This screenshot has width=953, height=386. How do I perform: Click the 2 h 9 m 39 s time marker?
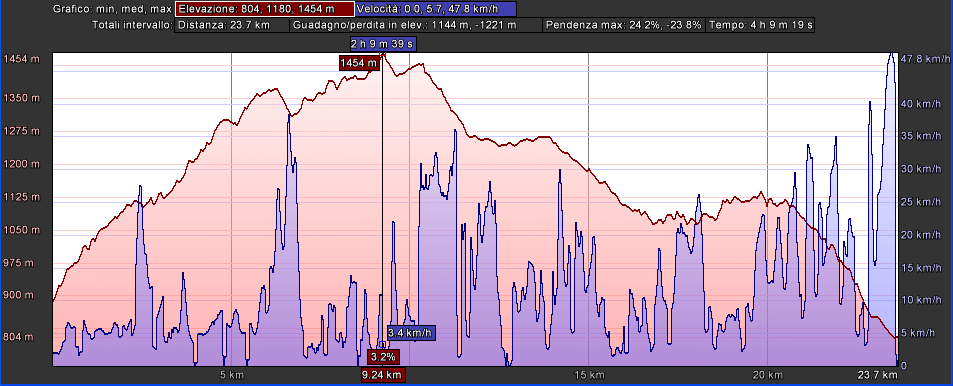[382, 43]
